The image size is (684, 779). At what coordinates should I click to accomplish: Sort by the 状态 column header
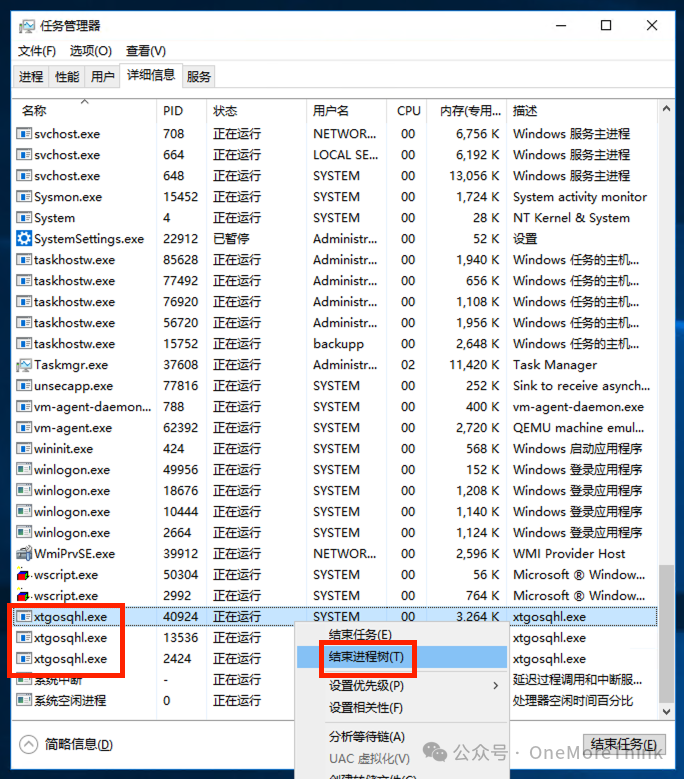256,110
